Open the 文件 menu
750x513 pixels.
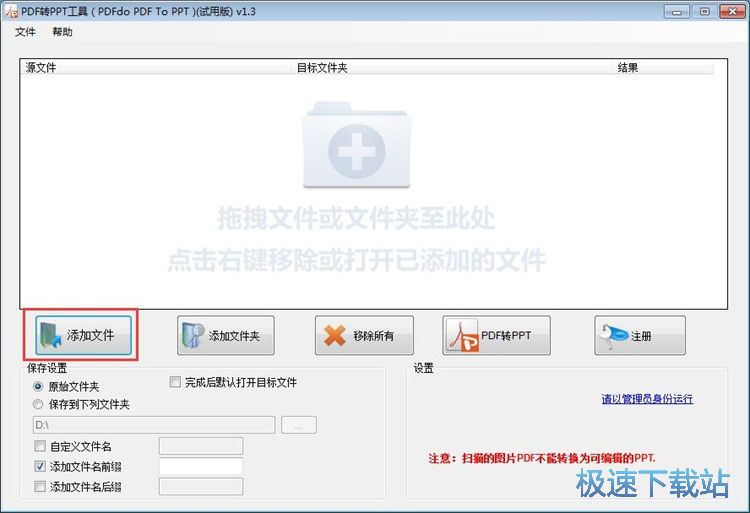click(25, 32)
